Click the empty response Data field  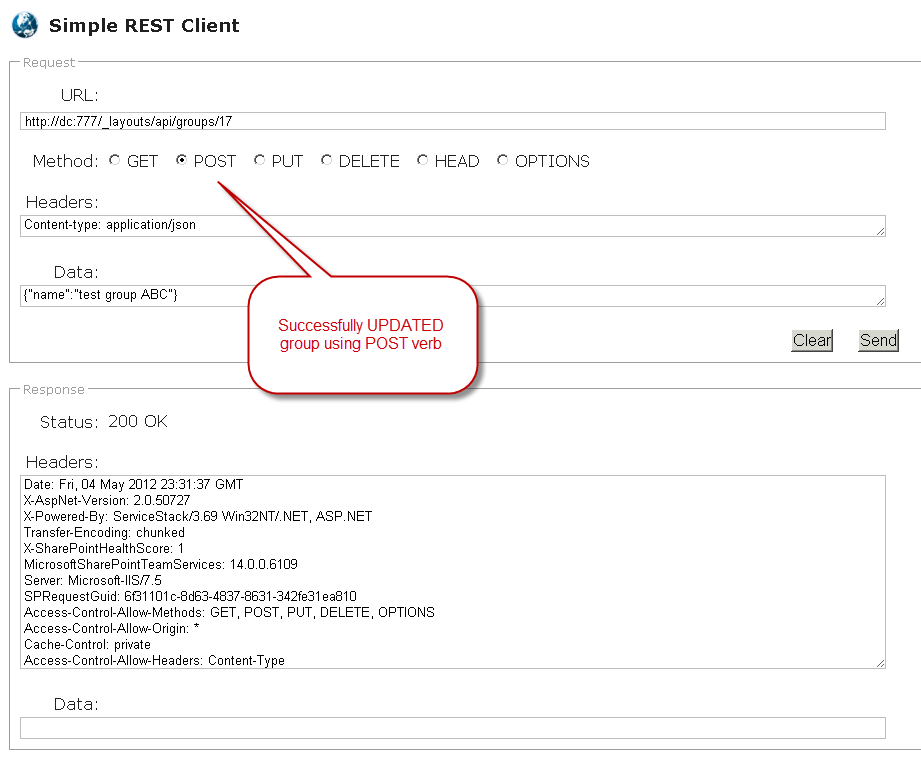point(452,727)
